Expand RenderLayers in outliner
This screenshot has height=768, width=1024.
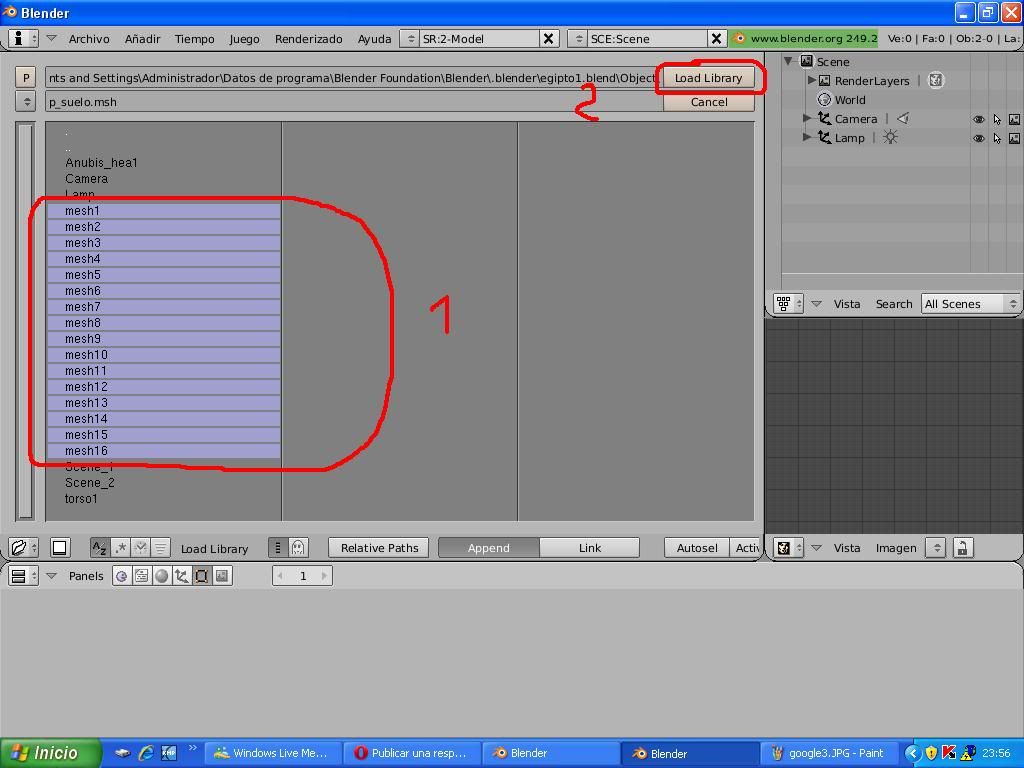[812, 80]
